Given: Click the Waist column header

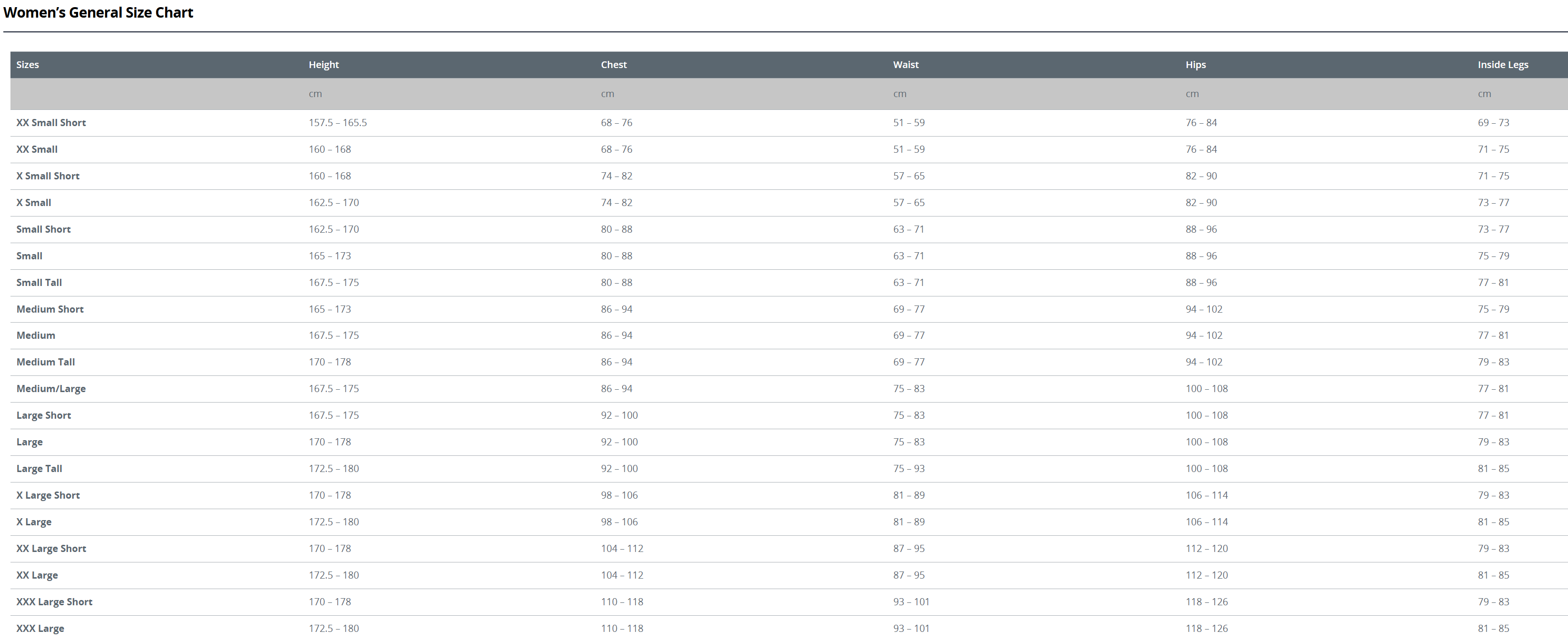Looking at the screenshot, I should pyautogui.click(x=905, y=65).
